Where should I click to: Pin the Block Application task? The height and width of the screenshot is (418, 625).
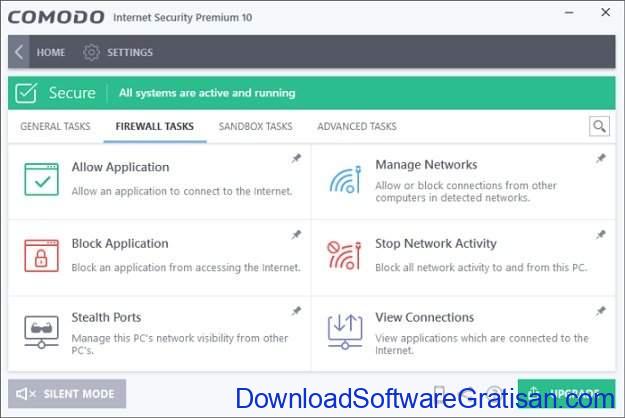[x=296, y=235]
